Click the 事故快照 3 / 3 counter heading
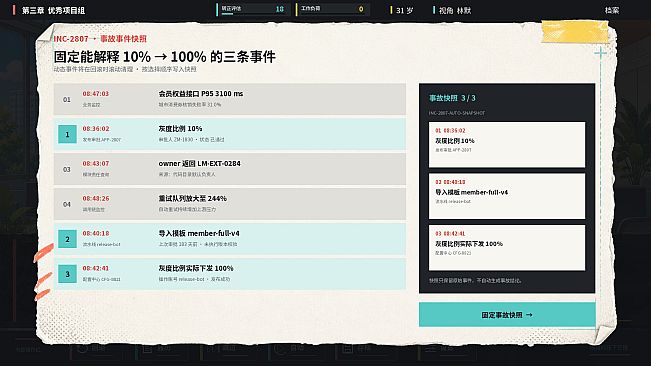651x366 pixels. pyautogui.click(x=452, y=98)
